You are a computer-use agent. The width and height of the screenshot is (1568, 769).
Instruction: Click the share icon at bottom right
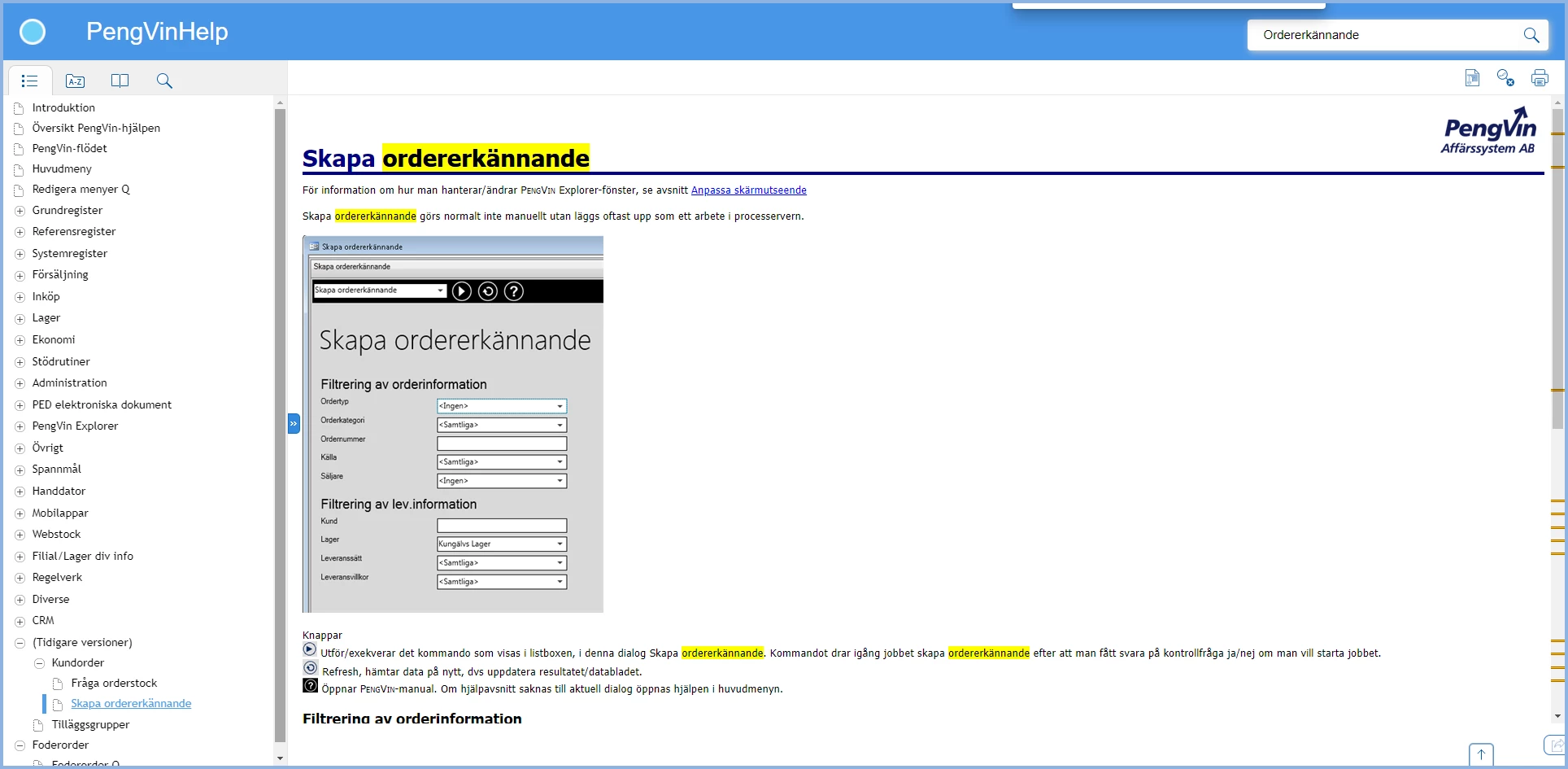click(1555, 745)
